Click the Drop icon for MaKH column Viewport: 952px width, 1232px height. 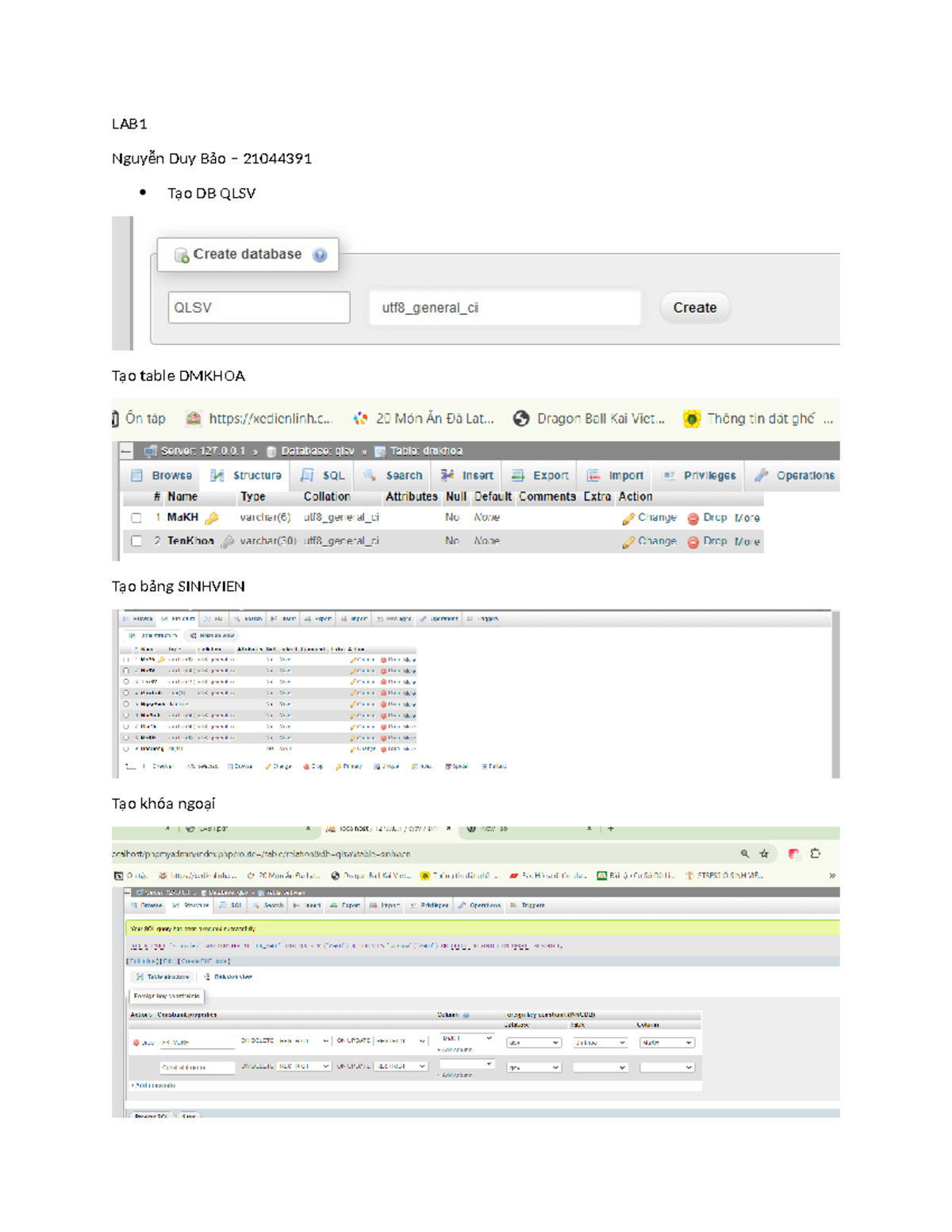click(693, 518)
